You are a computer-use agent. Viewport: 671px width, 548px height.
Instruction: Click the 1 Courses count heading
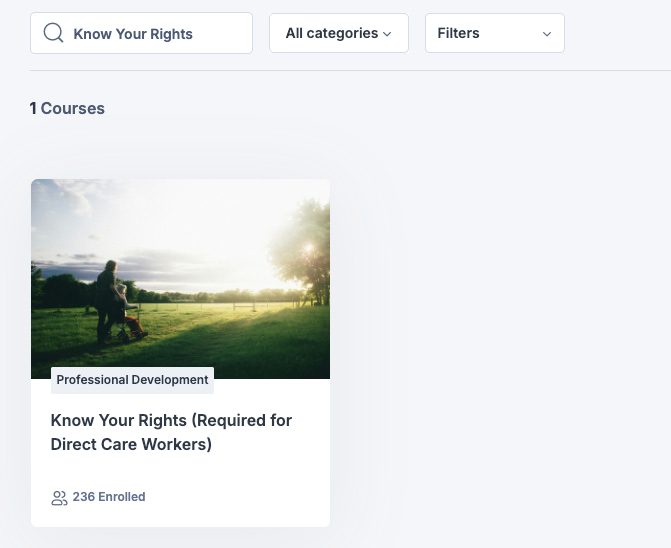tap(67, 108)
